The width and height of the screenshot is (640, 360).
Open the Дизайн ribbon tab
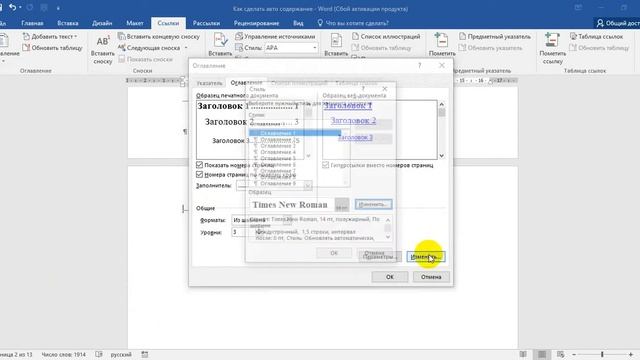[x=102, y=23]
